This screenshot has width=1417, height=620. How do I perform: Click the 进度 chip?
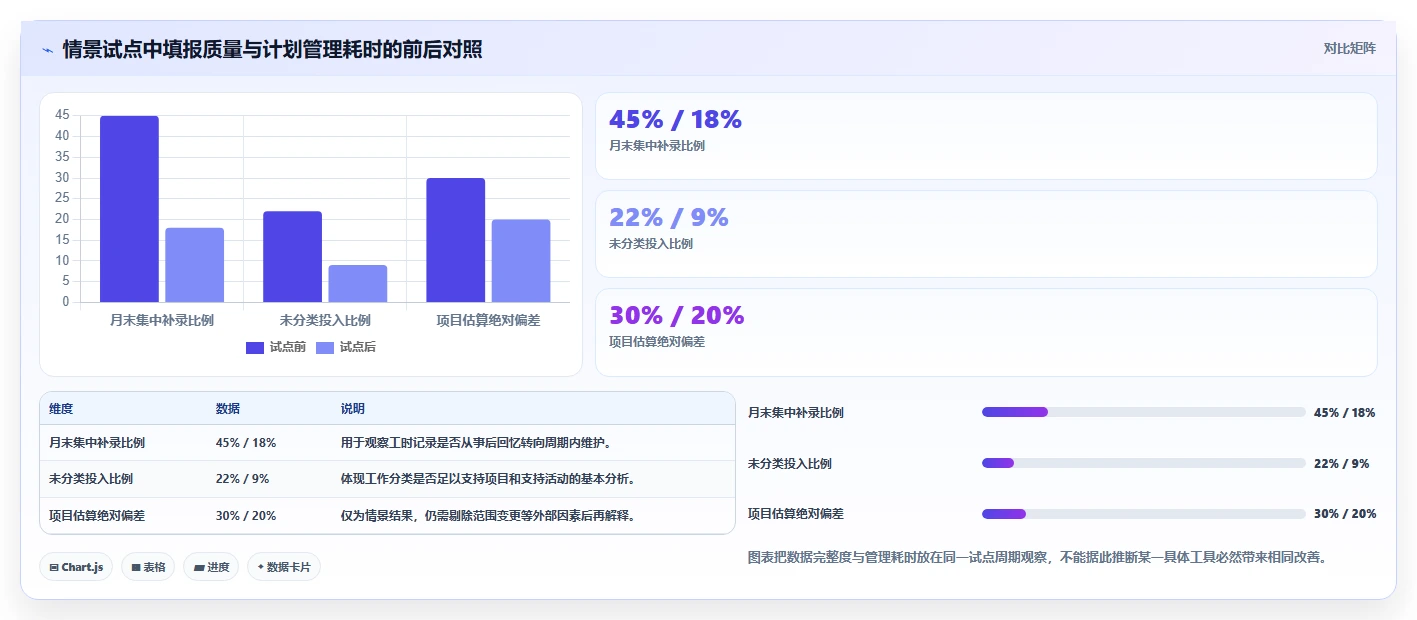(211, 567)
